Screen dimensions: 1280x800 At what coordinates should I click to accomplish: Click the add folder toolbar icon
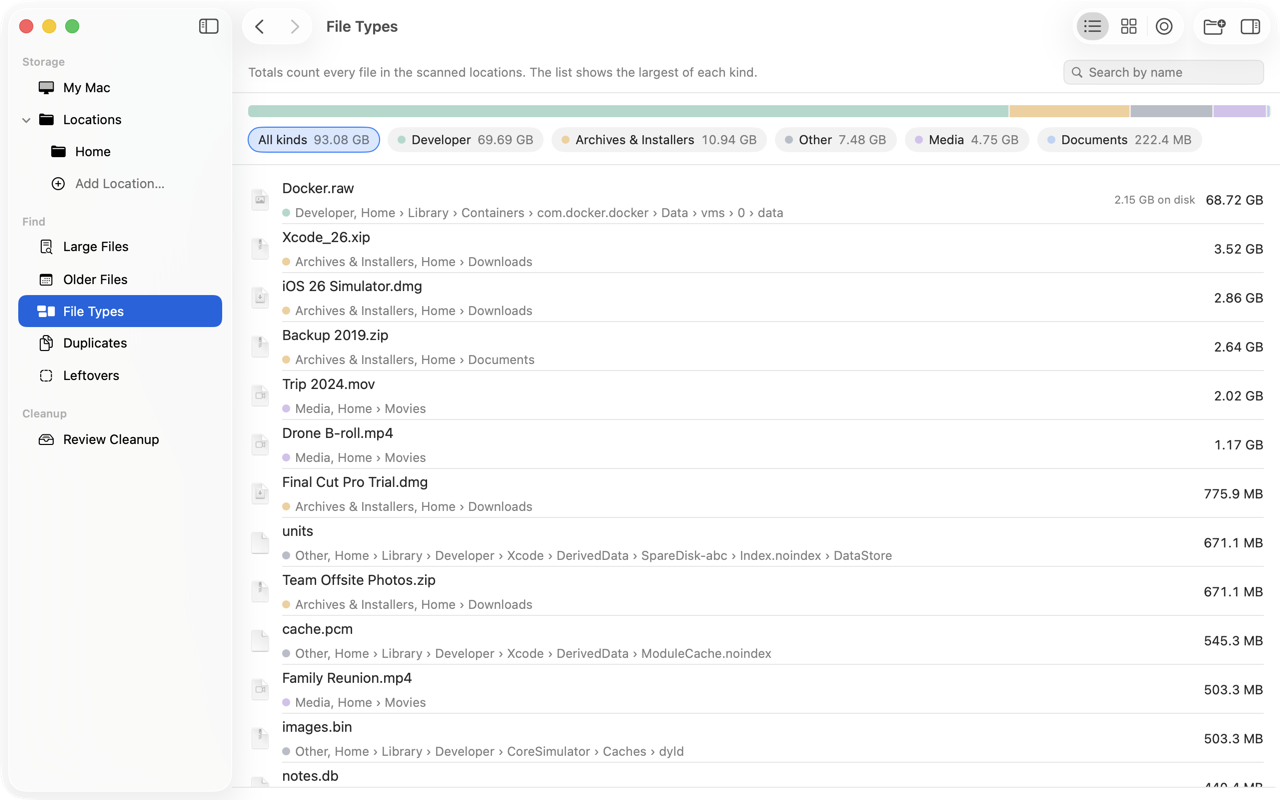[1214, 27]
